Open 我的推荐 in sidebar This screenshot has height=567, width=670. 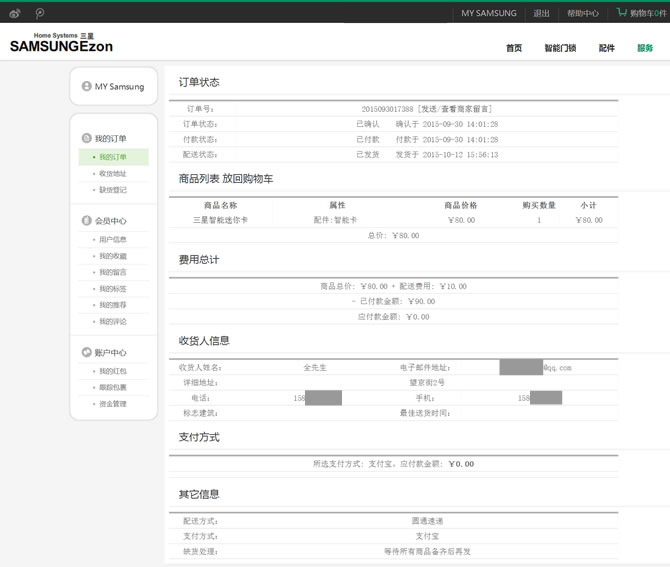point(113,305)
